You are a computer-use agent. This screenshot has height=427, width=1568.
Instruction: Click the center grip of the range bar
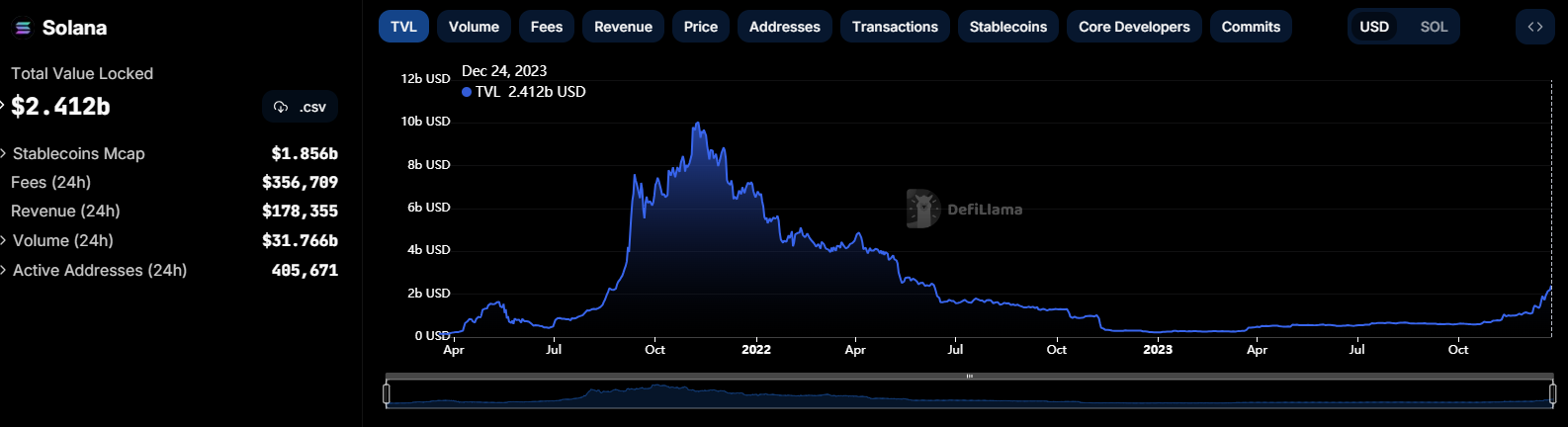[970, 377]
